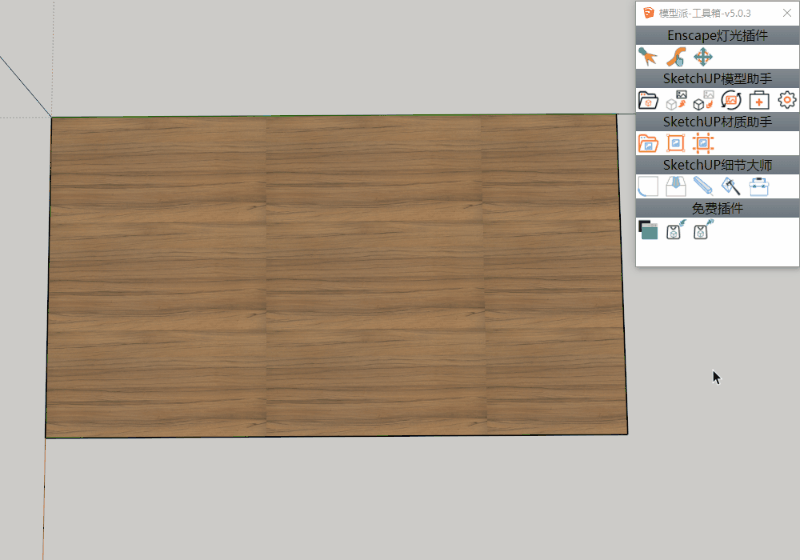Image resolution: width=800 pixels, height=560 pixels.
Task: Click the dark overlapping windows free plugin icon
Action: (x=648, y=230)
